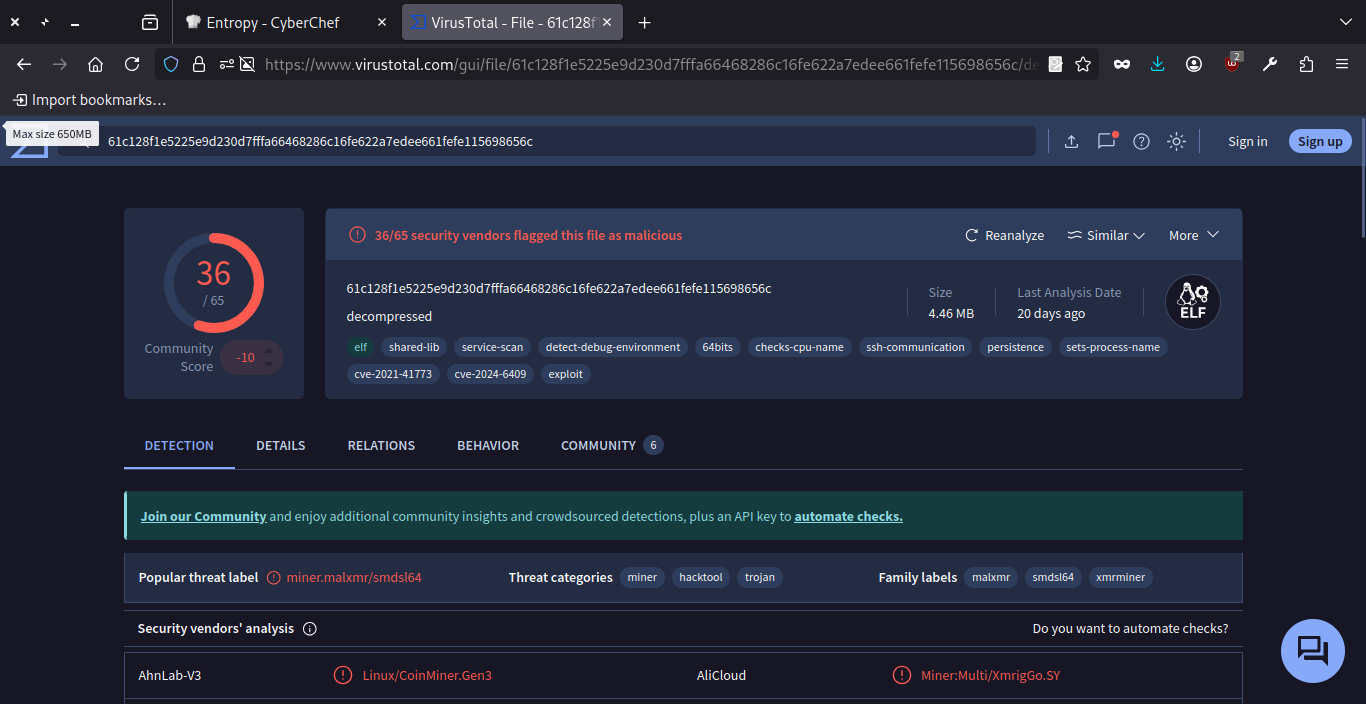Switch to the BEHAVIOR tab
Screen dimensions: 1366x704
tap(488, 446)
